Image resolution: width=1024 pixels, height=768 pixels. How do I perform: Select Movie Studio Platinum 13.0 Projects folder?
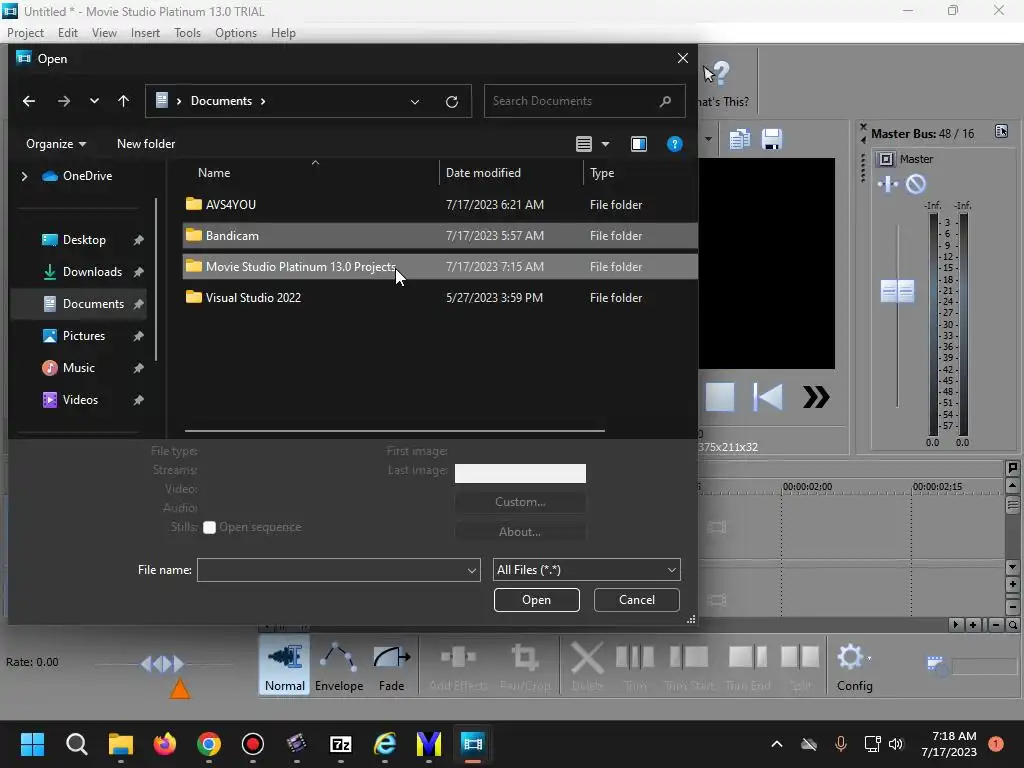[x=440, y=266]
